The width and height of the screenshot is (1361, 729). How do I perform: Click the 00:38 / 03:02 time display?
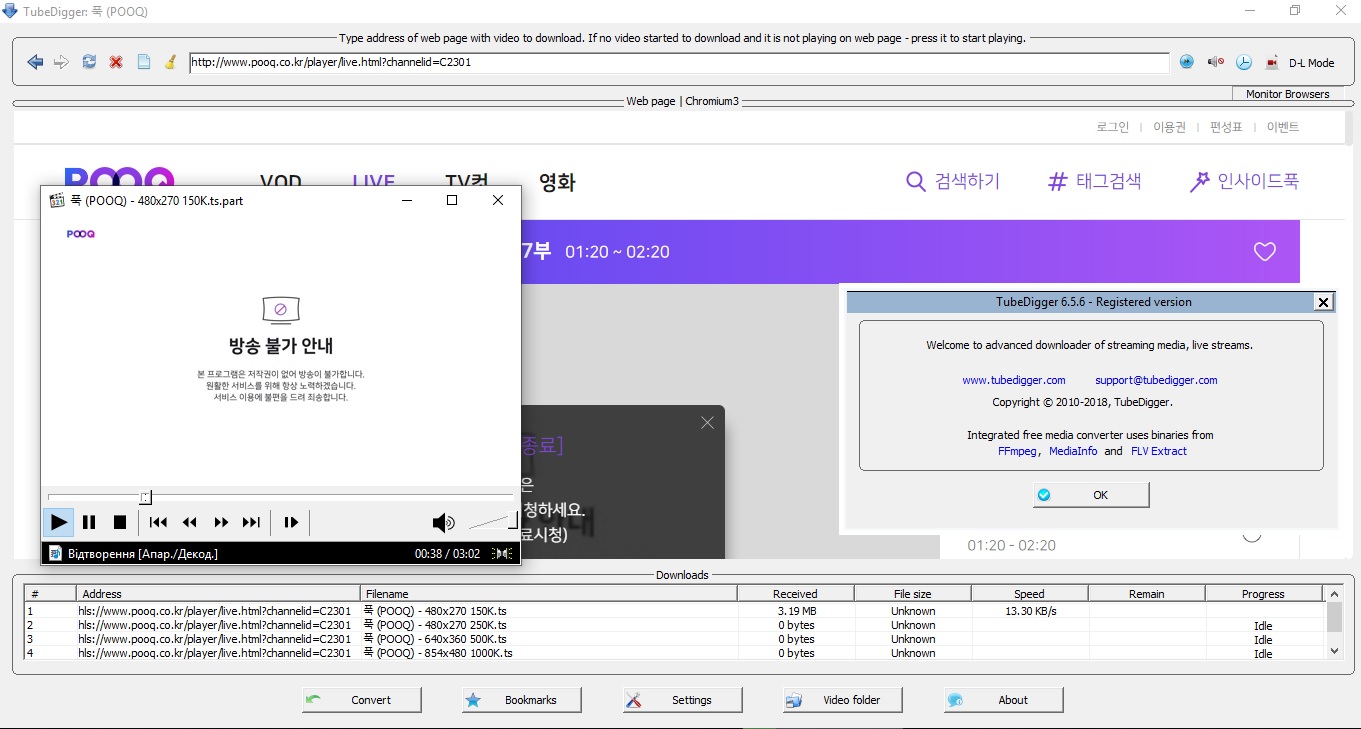click(447, 554)
